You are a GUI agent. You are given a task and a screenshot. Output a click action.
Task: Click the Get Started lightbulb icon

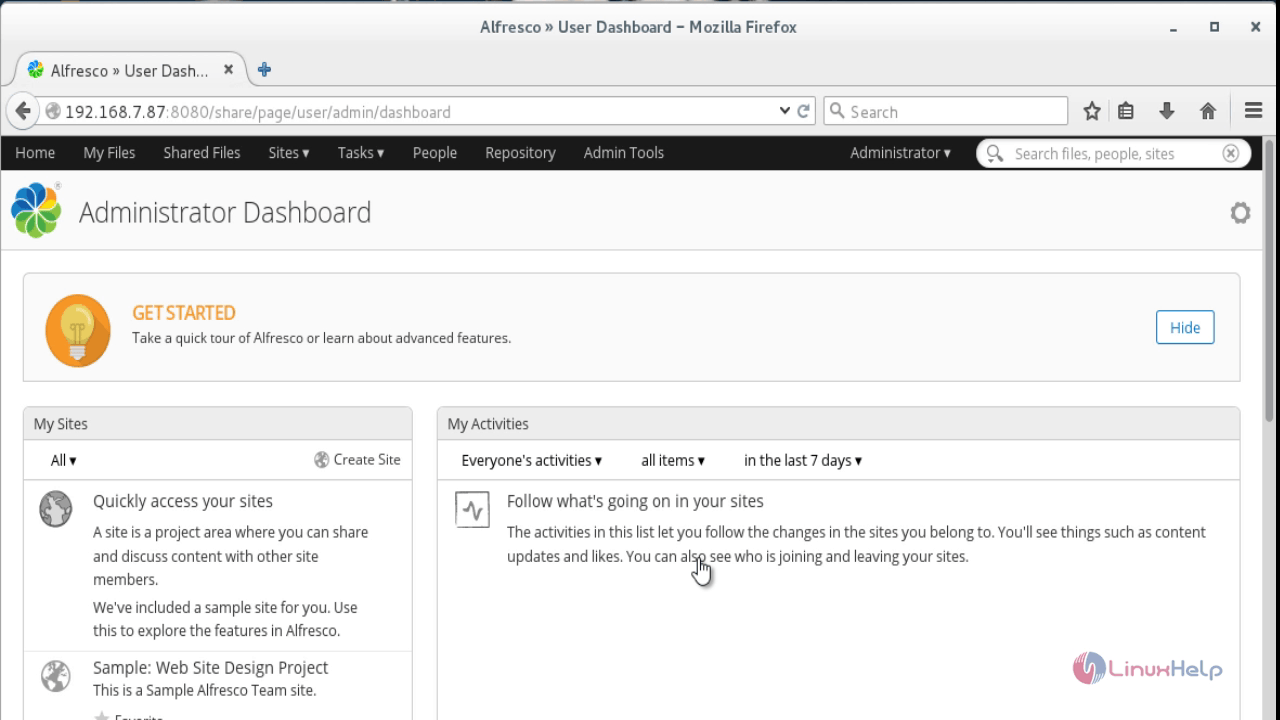(78, 330)
